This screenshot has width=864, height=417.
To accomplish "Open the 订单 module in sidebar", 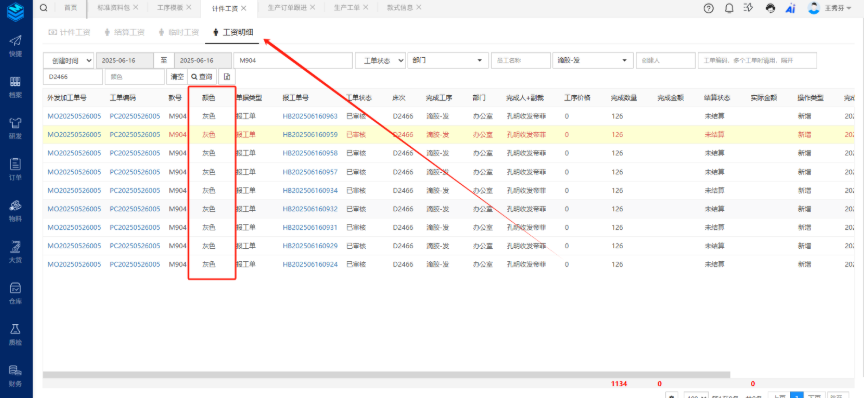I will (x=15, y=167).
